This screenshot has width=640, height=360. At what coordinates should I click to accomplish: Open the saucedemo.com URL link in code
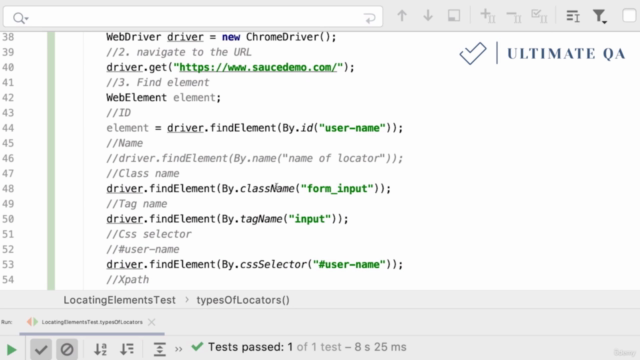click(258, 67)
